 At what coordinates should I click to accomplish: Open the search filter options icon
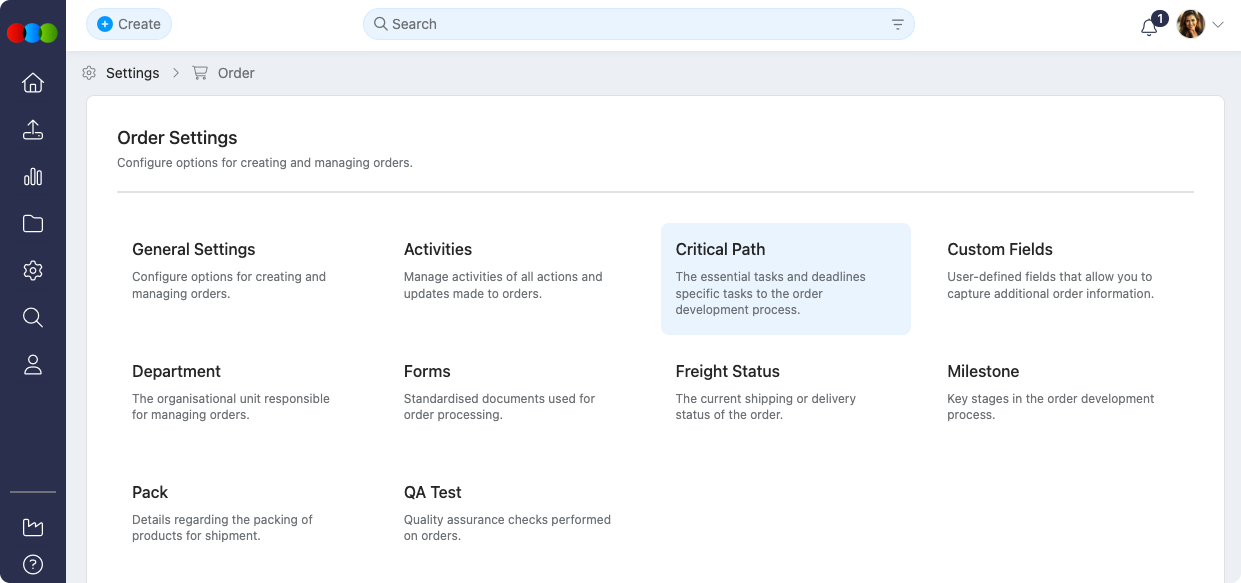click(x=897, y=24)
